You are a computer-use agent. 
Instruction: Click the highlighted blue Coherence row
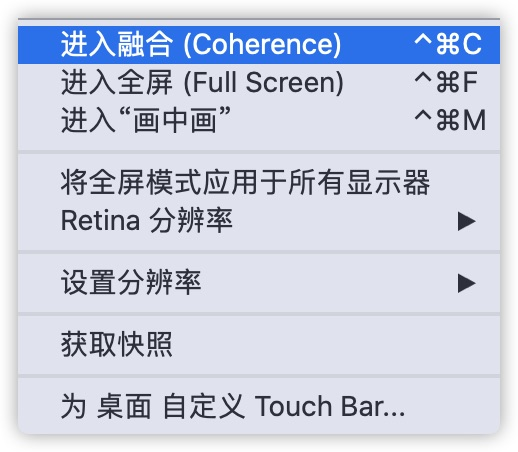(x=259, y=45)
